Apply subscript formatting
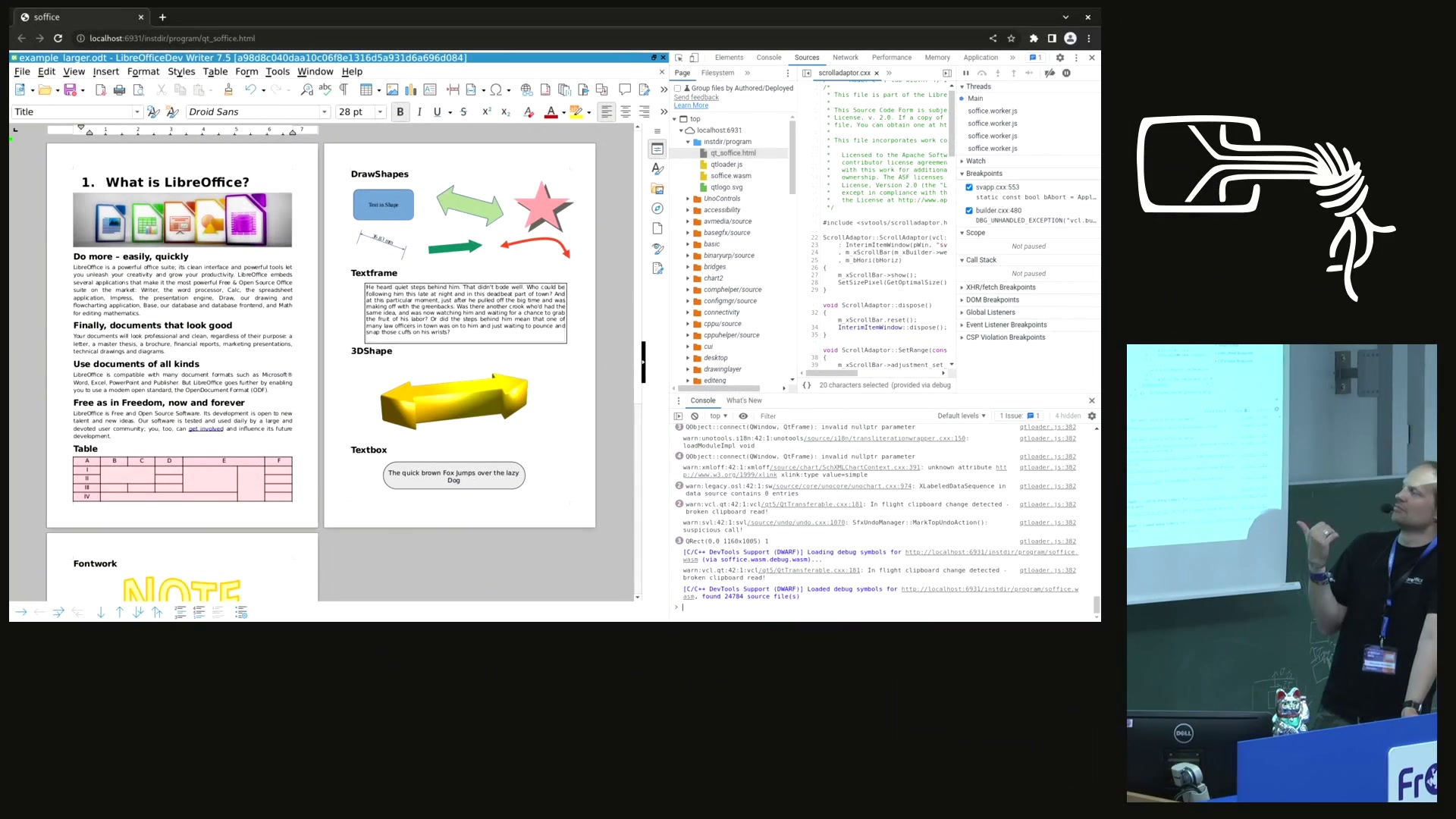The image size is (1456, 819). 506,112
